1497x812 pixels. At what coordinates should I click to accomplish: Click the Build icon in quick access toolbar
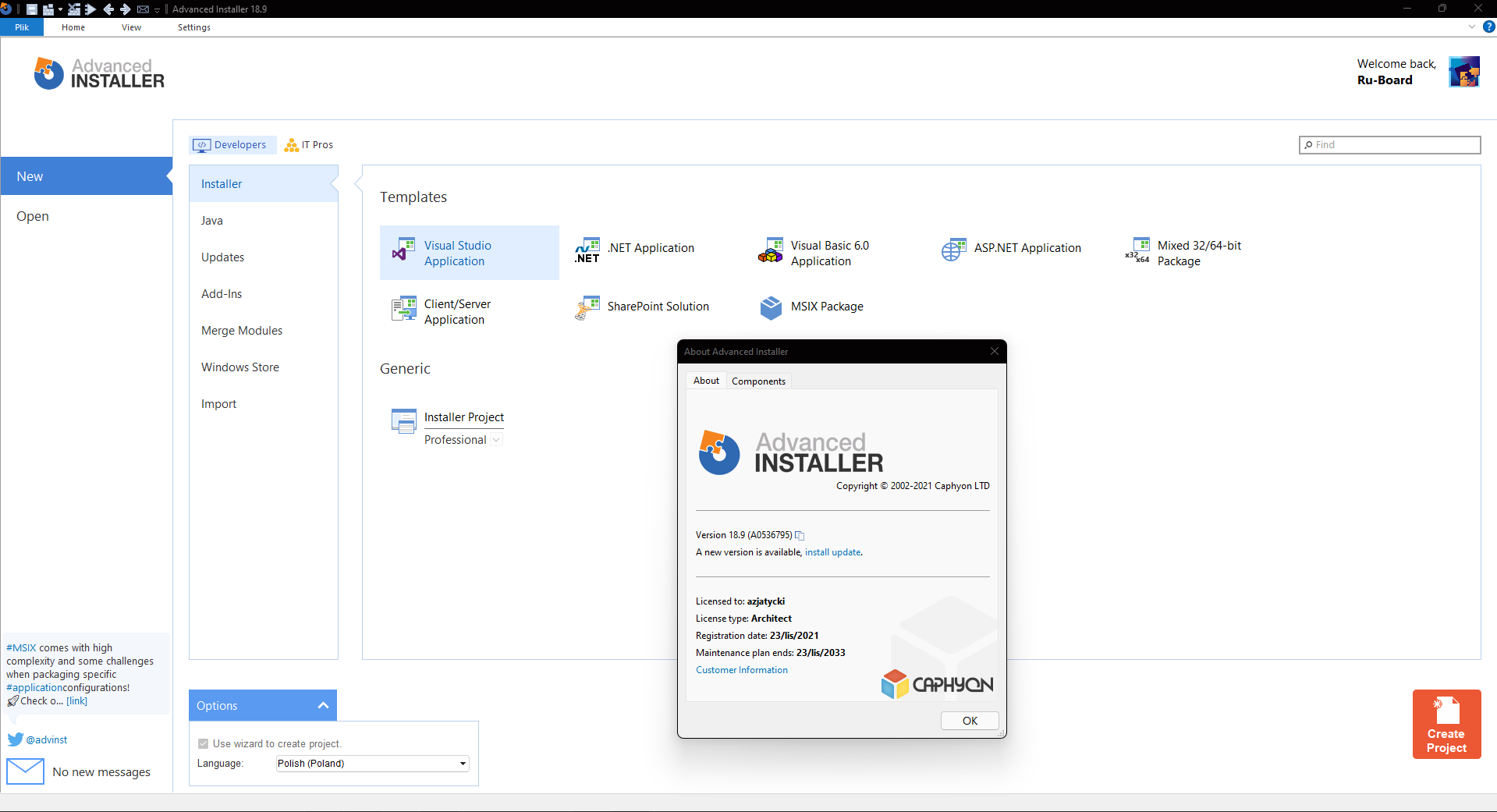pos(48,9)
